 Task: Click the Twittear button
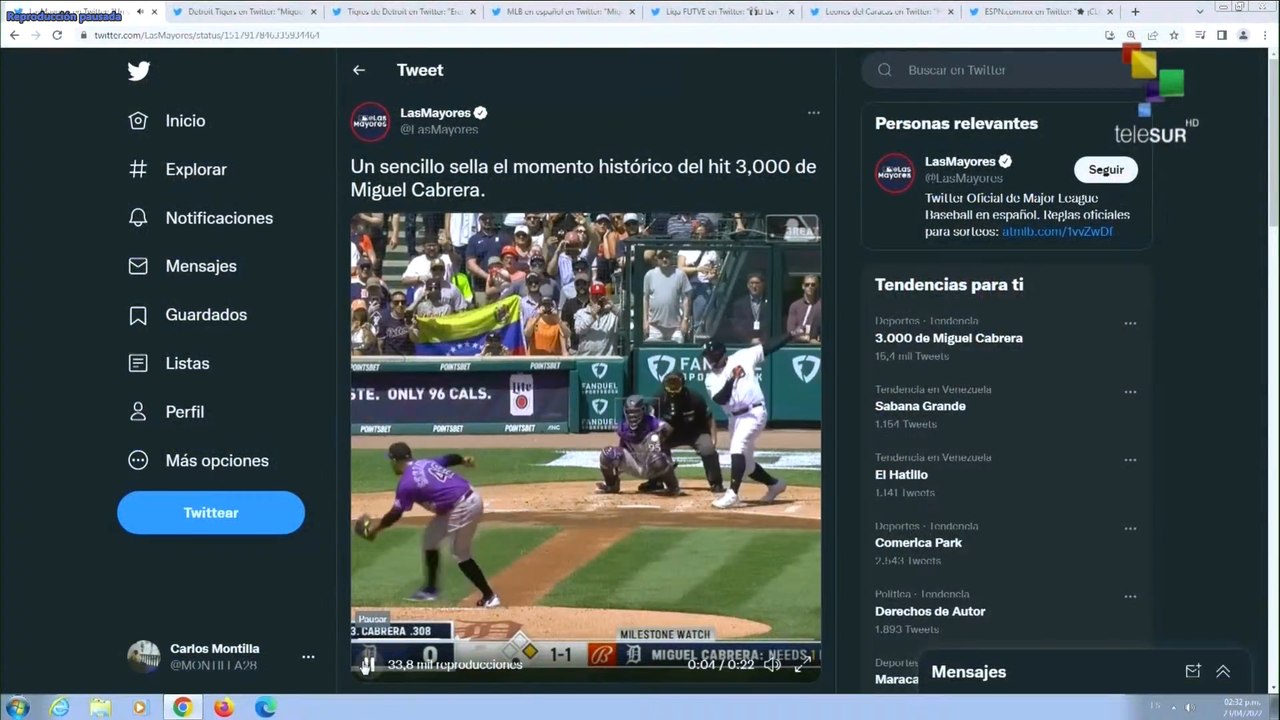pos(211,513)
